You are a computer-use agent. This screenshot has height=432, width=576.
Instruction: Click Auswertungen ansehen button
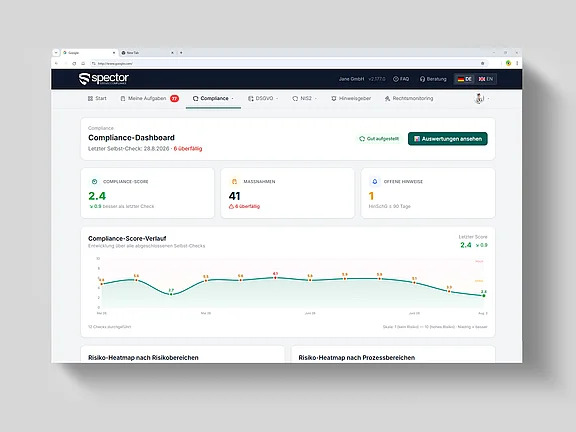(447, 139)
